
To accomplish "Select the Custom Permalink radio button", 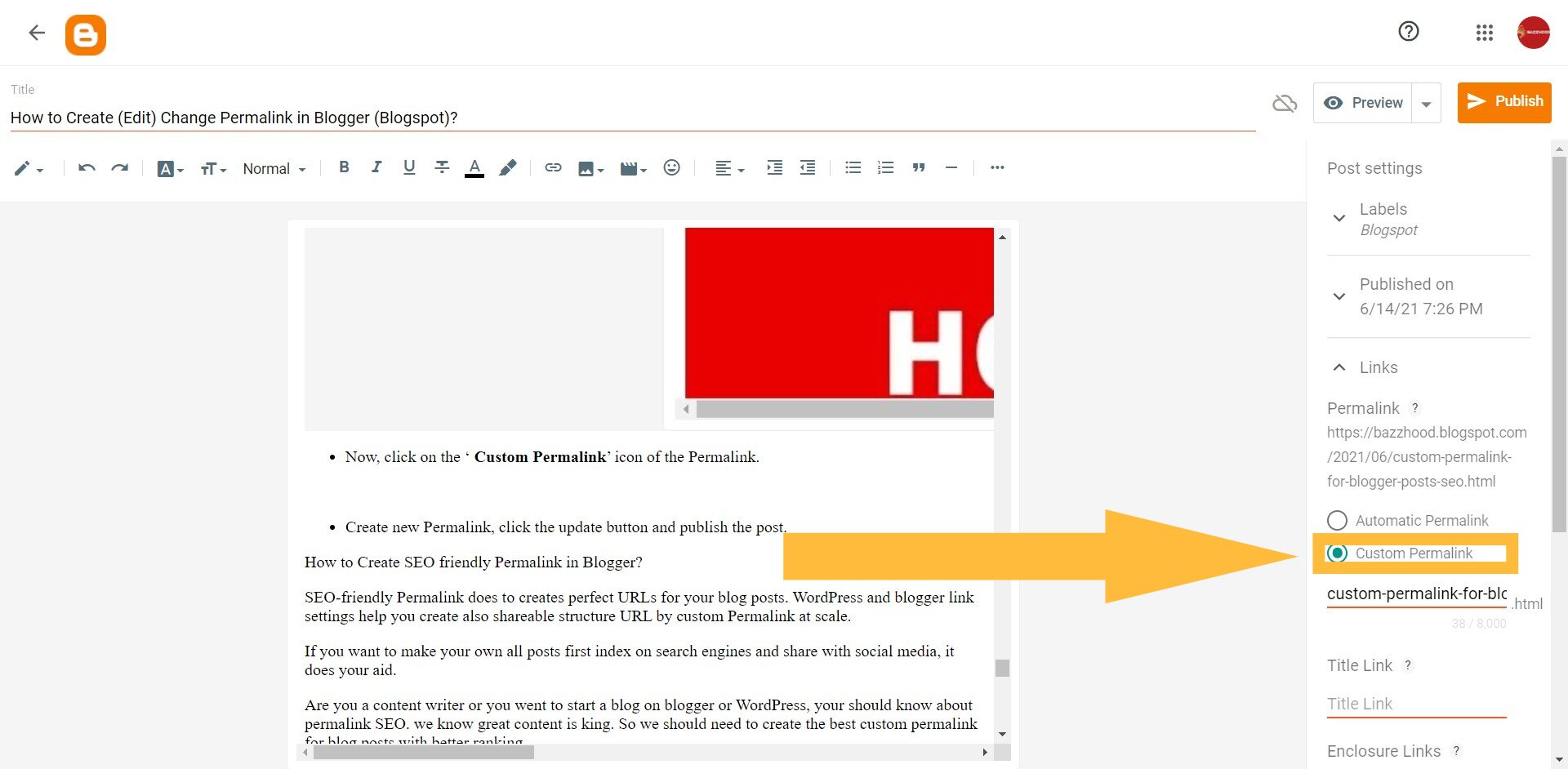I will [1337, 553].
